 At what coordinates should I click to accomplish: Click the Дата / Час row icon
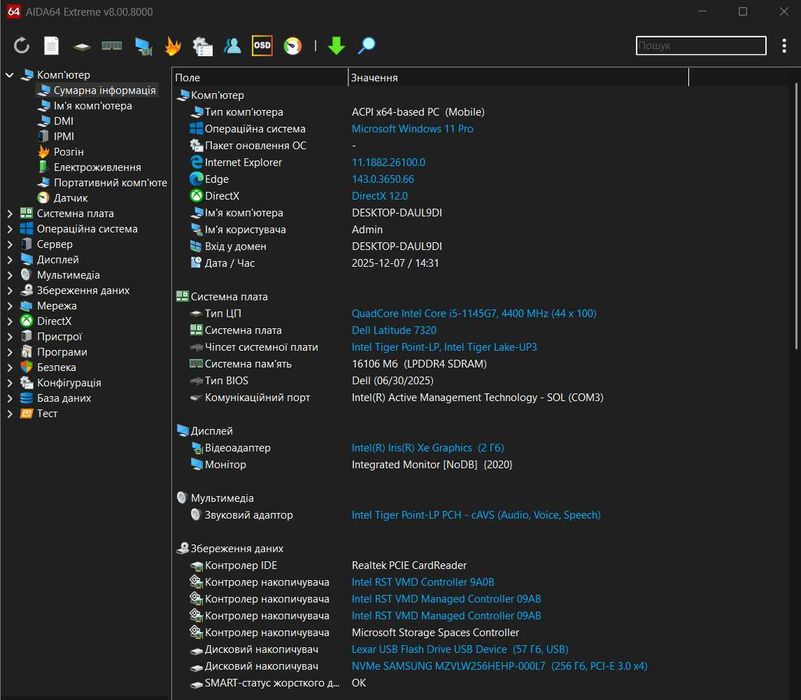coord(196,263)
